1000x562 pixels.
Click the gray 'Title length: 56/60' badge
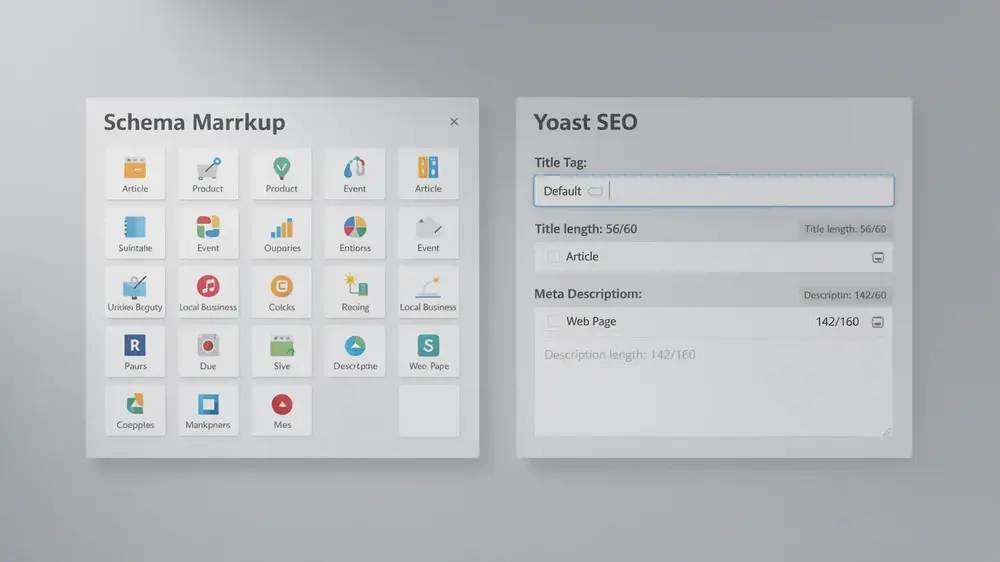click(x=845, y=229)
